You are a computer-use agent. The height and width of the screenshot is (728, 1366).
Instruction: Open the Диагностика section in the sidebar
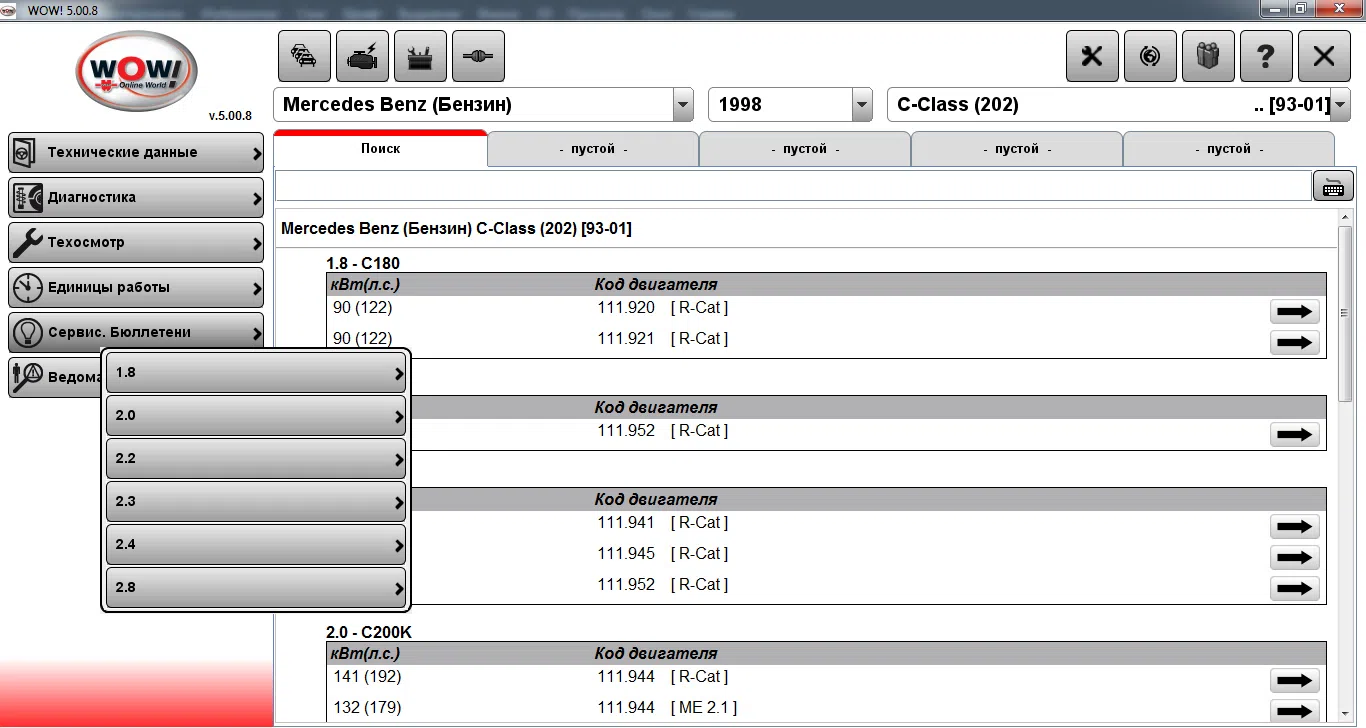(x=136, y=197)
